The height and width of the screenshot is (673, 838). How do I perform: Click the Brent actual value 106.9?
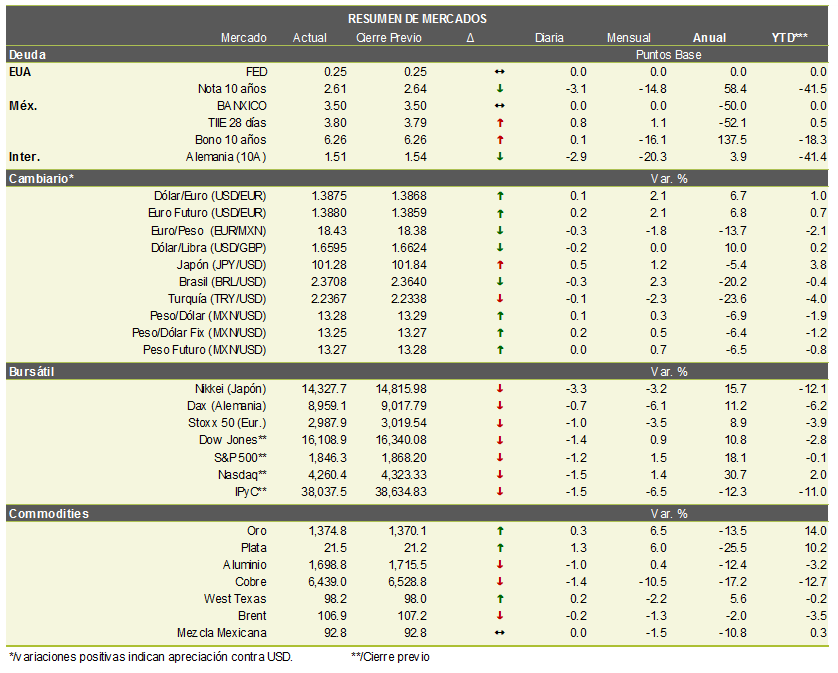(332, 616)
